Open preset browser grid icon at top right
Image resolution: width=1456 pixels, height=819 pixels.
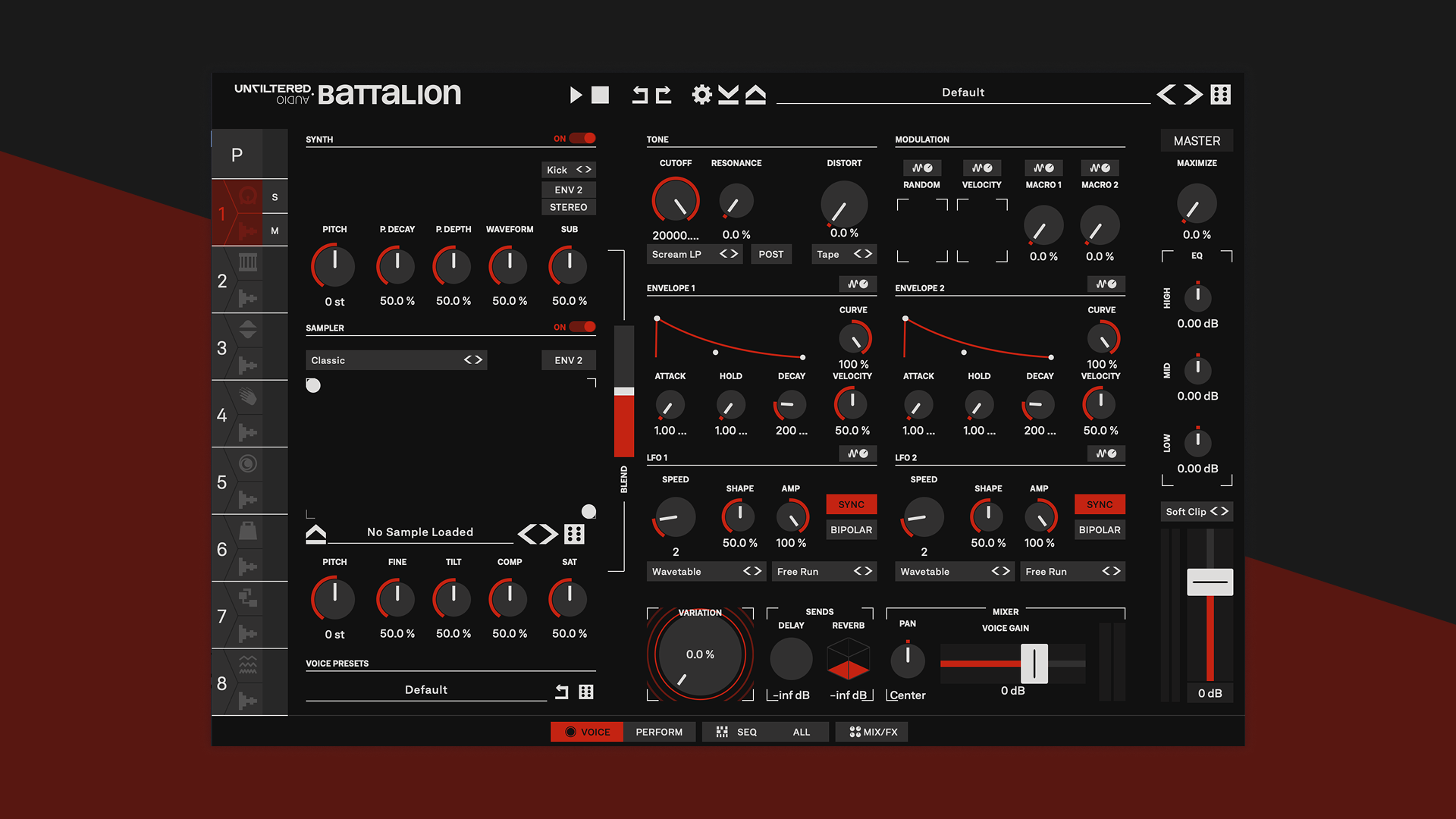point(1220,95)
